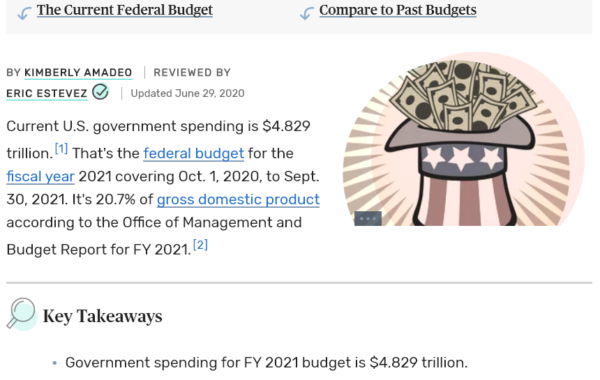Click the $4.829 trillion spending paragraph
Screen dimensions: 600x380
click(163, 188)
